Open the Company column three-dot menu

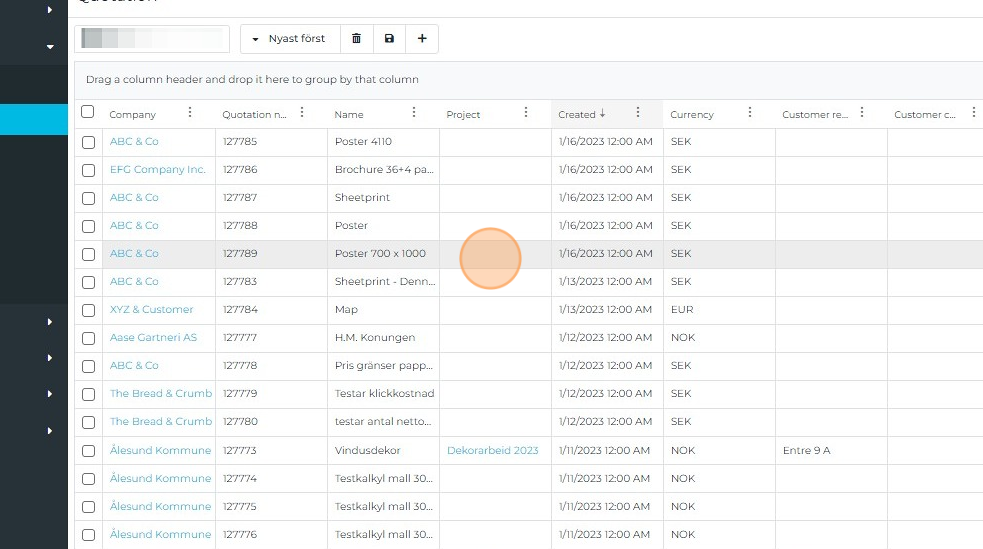point(190,113)
